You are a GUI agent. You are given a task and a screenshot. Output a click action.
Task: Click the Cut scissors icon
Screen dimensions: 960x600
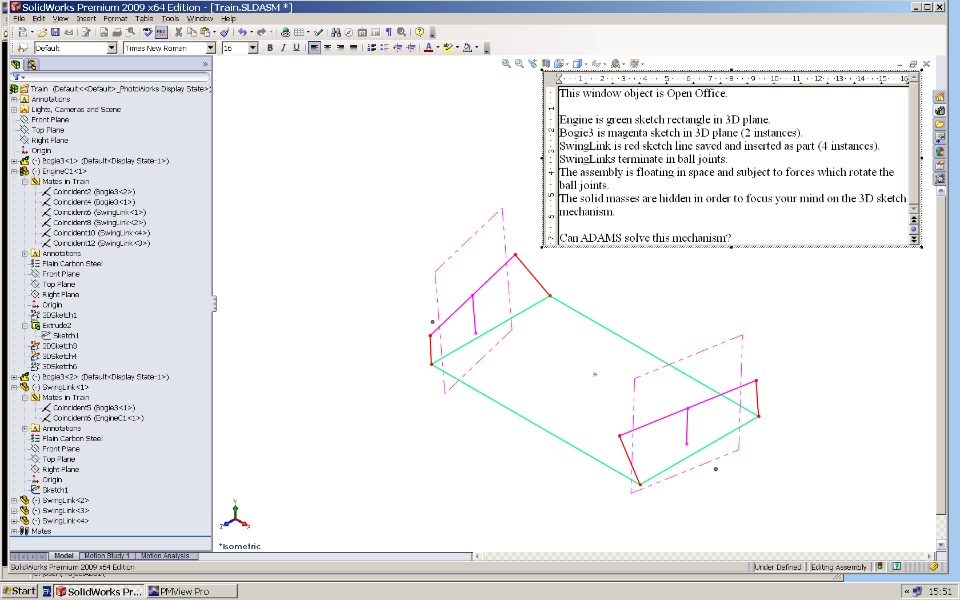click(x=179, y=32)
